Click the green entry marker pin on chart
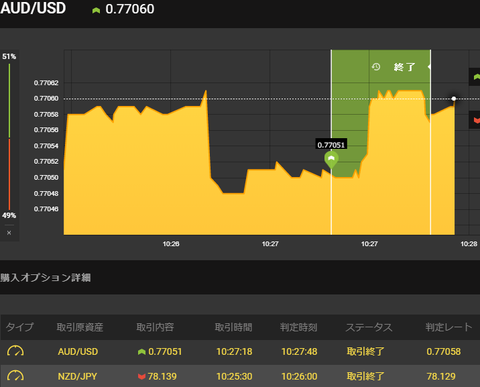 pos(331,160)
